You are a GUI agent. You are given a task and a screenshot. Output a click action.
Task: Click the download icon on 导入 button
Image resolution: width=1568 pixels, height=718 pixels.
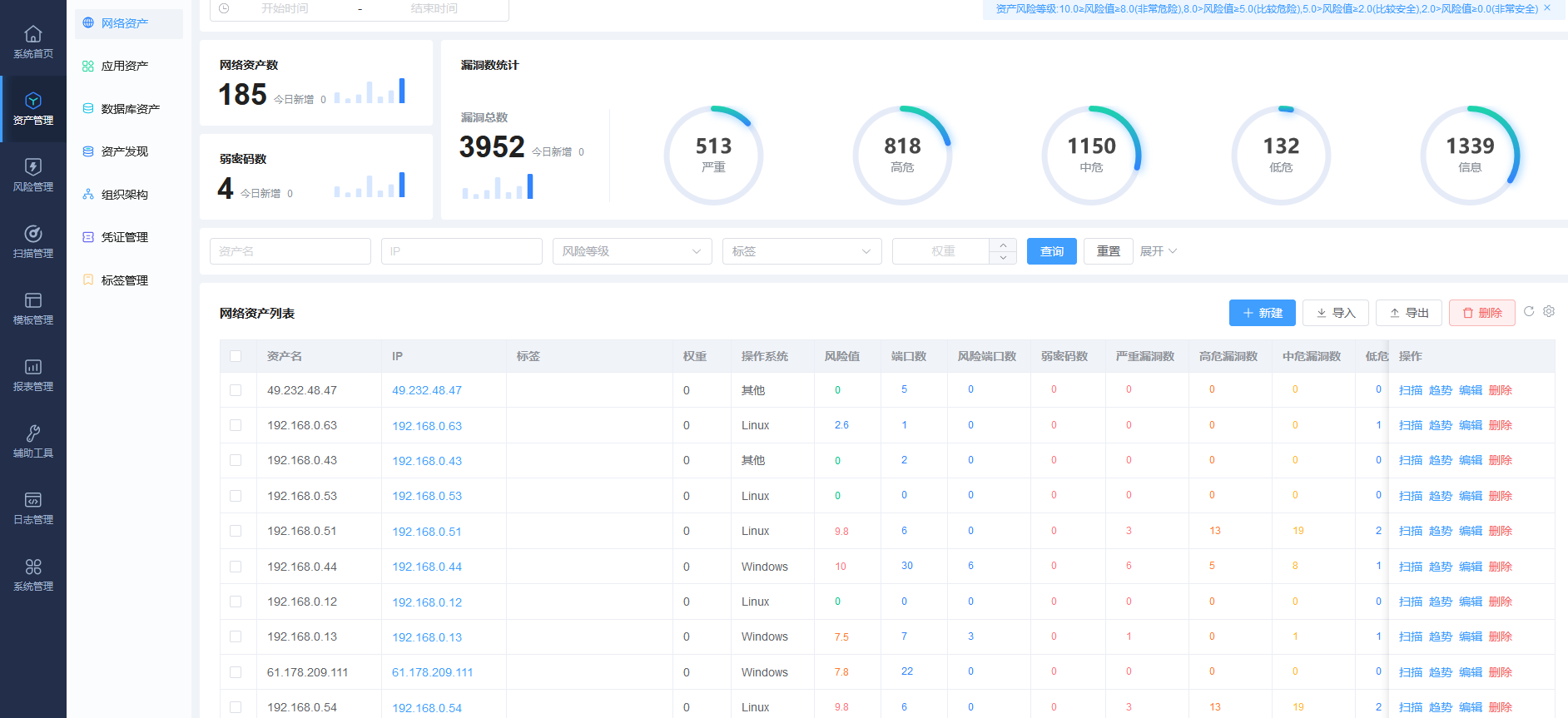click(x=1321, y=313)
